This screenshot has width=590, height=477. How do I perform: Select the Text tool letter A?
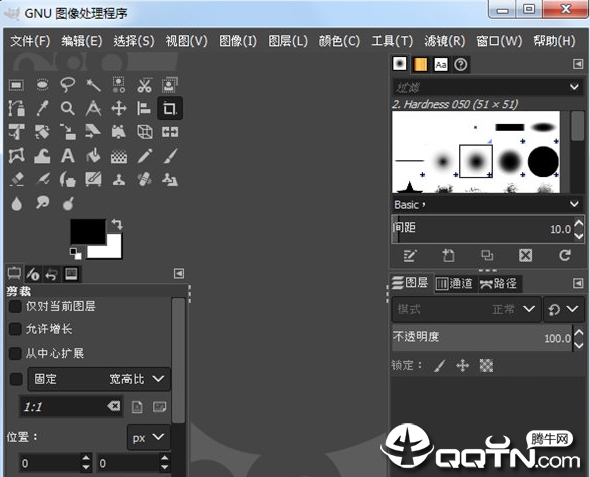point(68,156)
